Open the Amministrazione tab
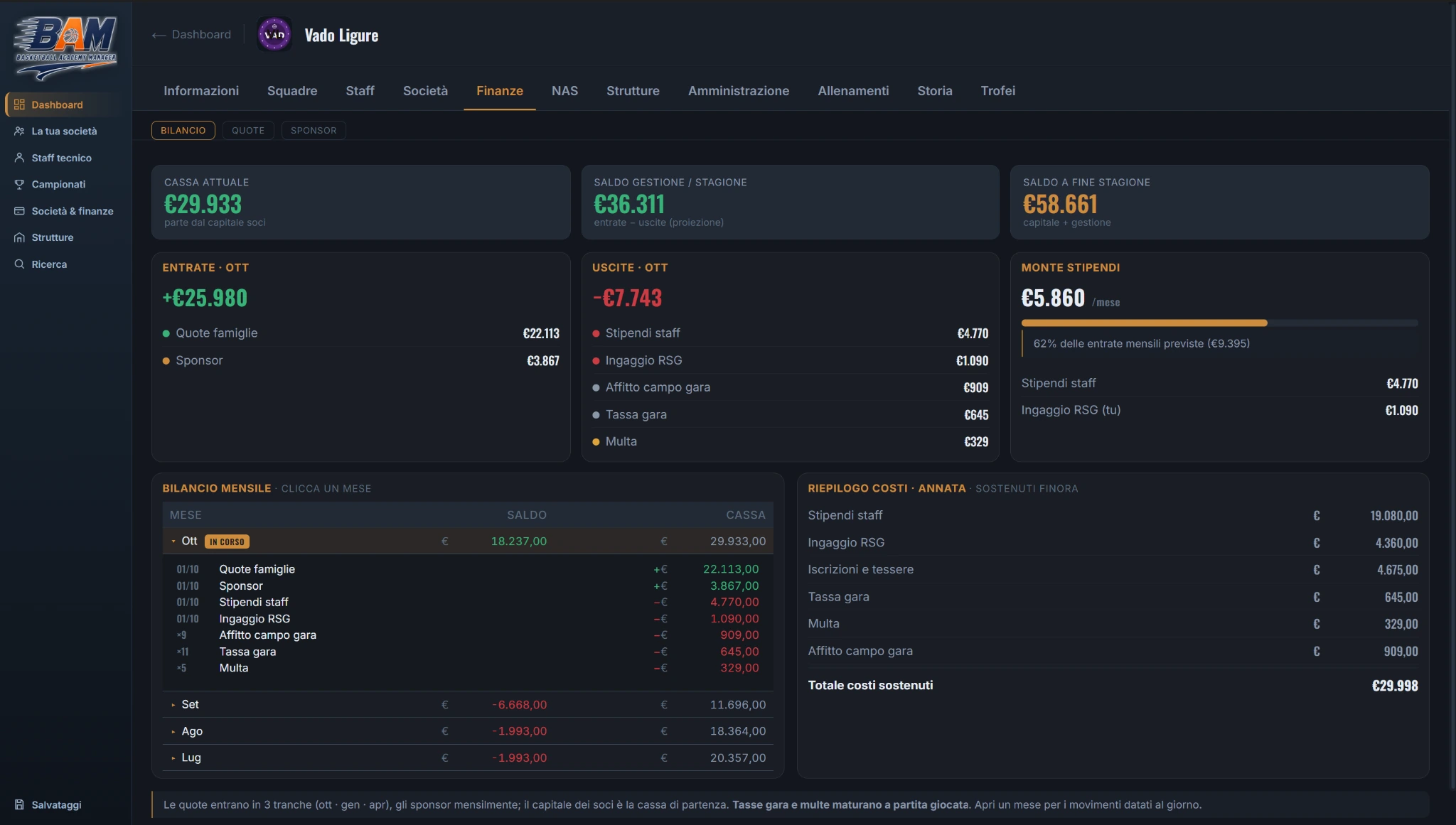The image size is (1456, 825). [x=739, y=91]
